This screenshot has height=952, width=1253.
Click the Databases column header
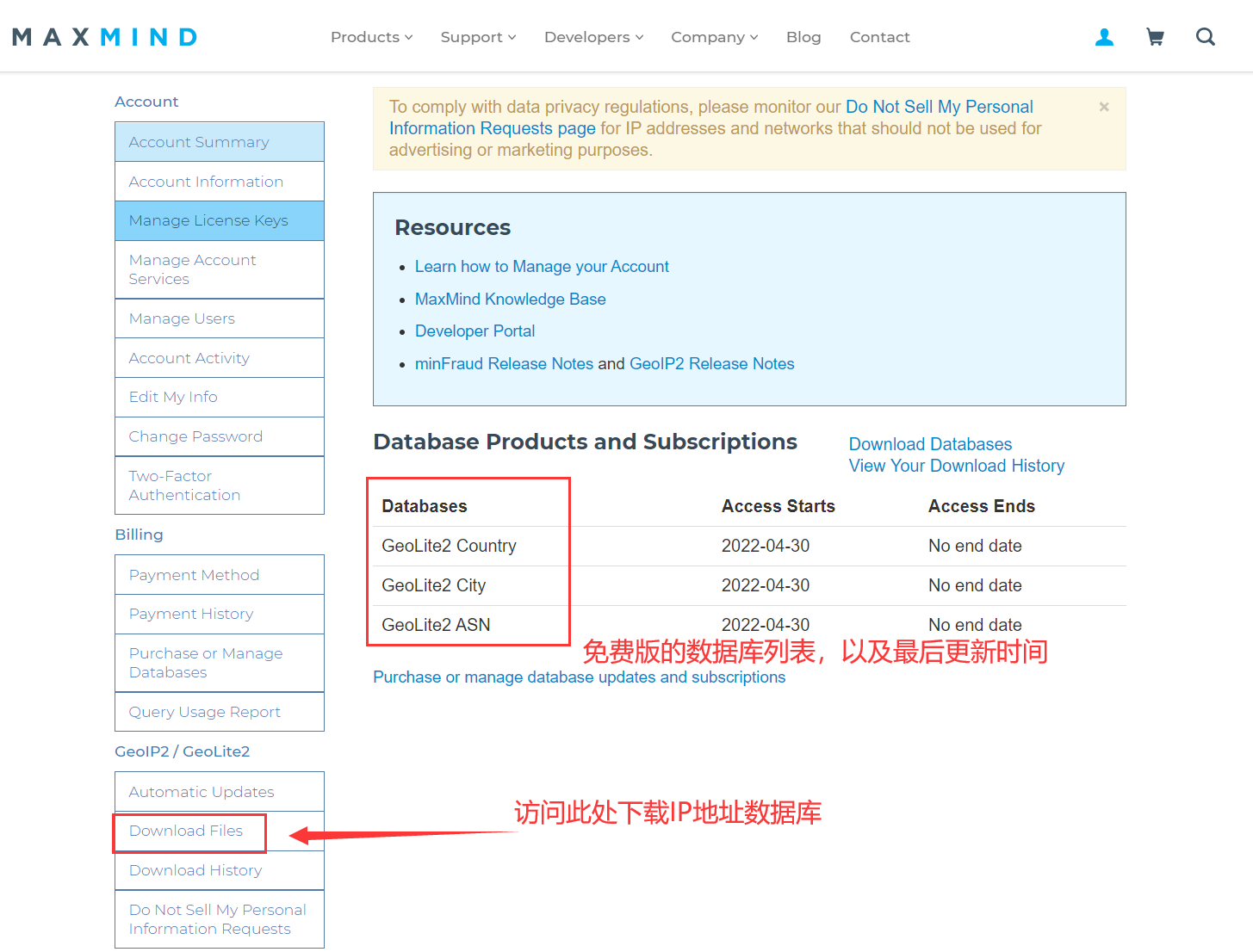click(425, 506)
